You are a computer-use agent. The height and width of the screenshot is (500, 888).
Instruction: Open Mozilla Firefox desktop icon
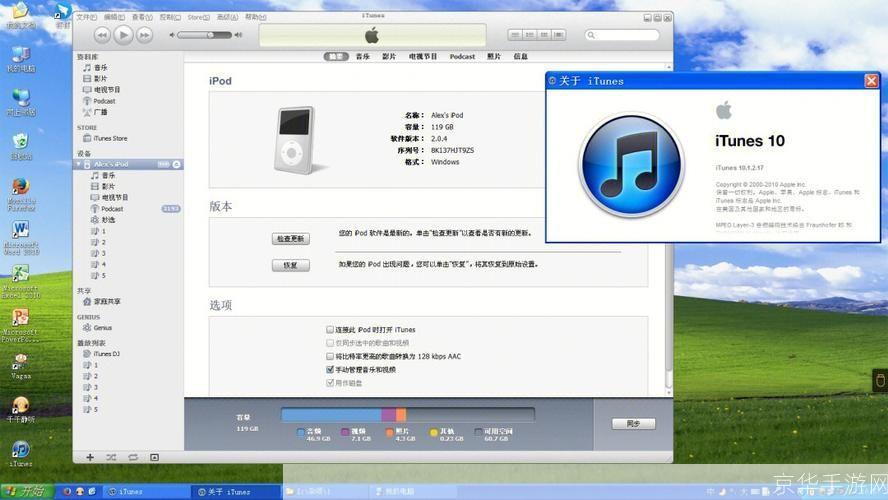pyautogui.click(x=21, y=194)
